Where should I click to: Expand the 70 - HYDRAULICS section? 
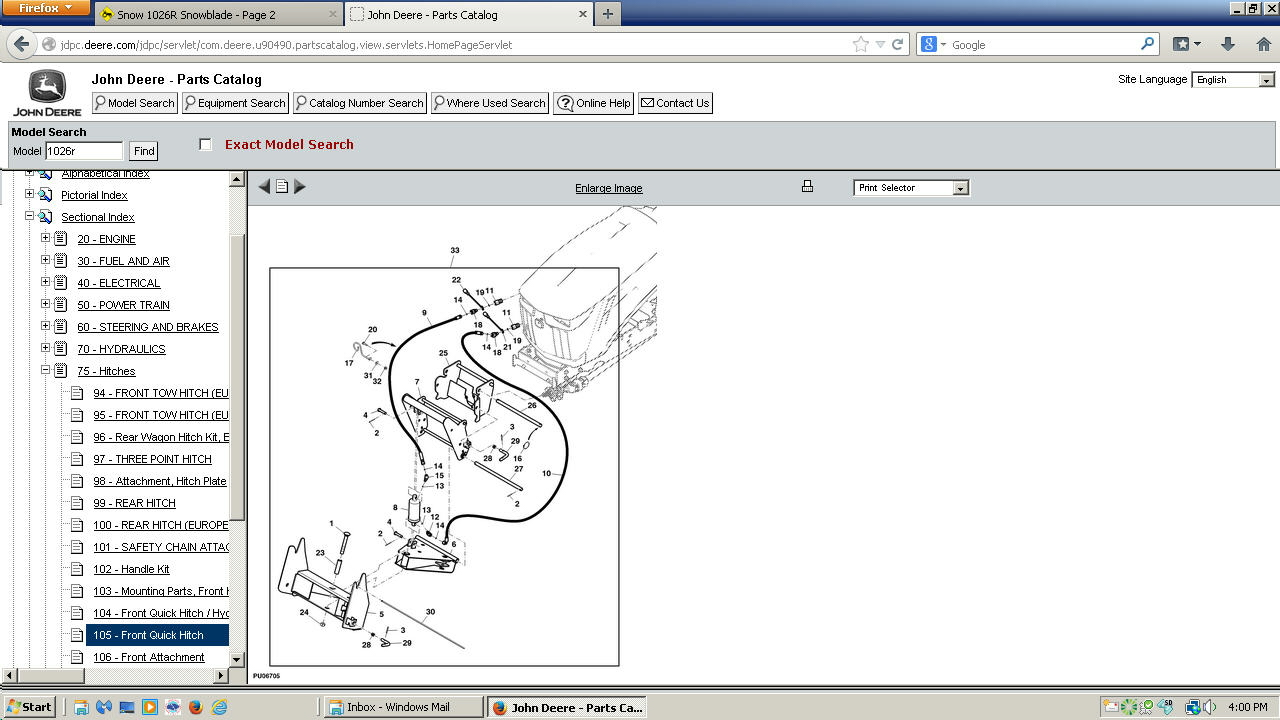45,348
